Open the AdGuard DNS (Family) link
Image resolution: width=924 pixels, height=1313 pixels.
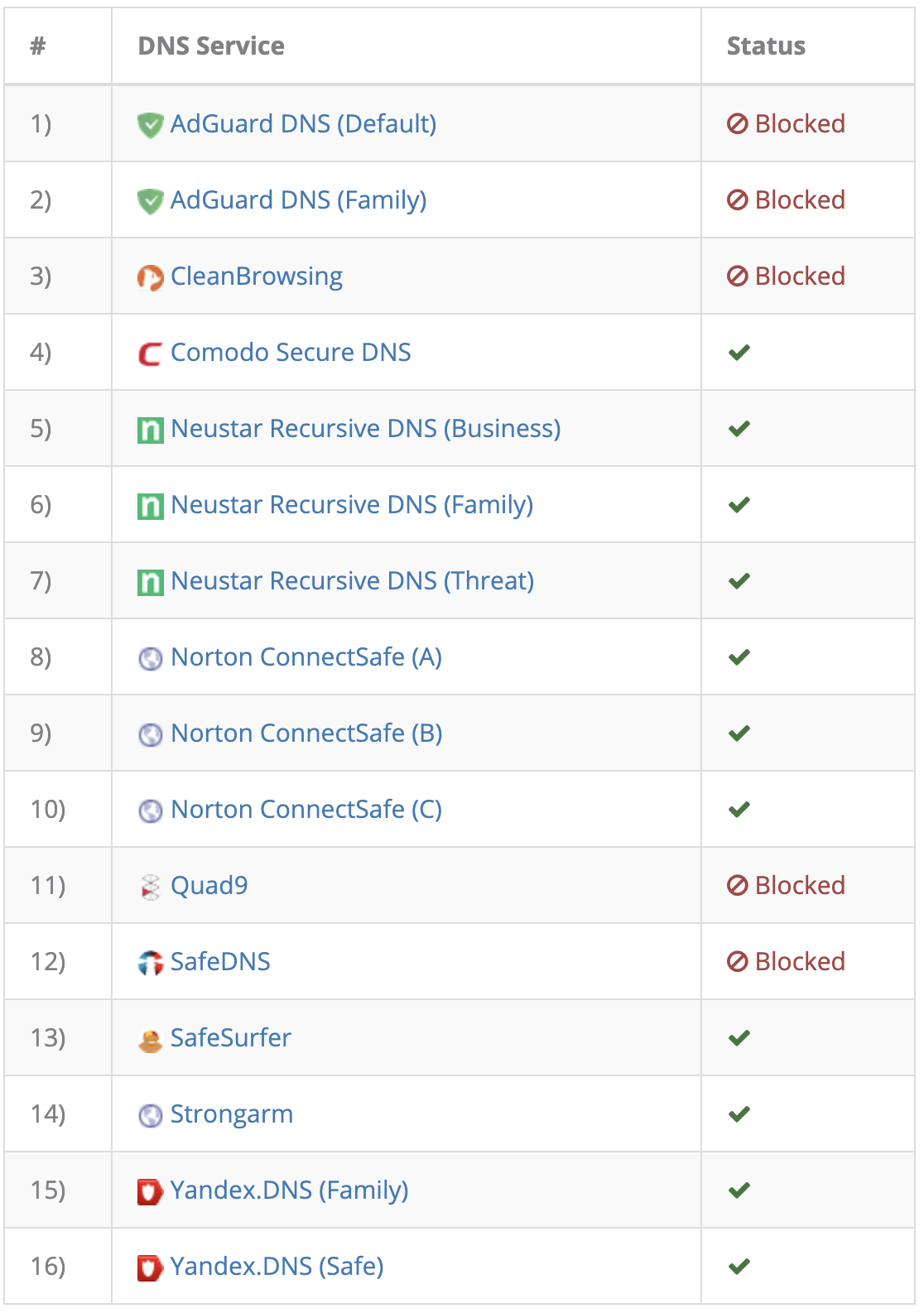coord(298,200)
